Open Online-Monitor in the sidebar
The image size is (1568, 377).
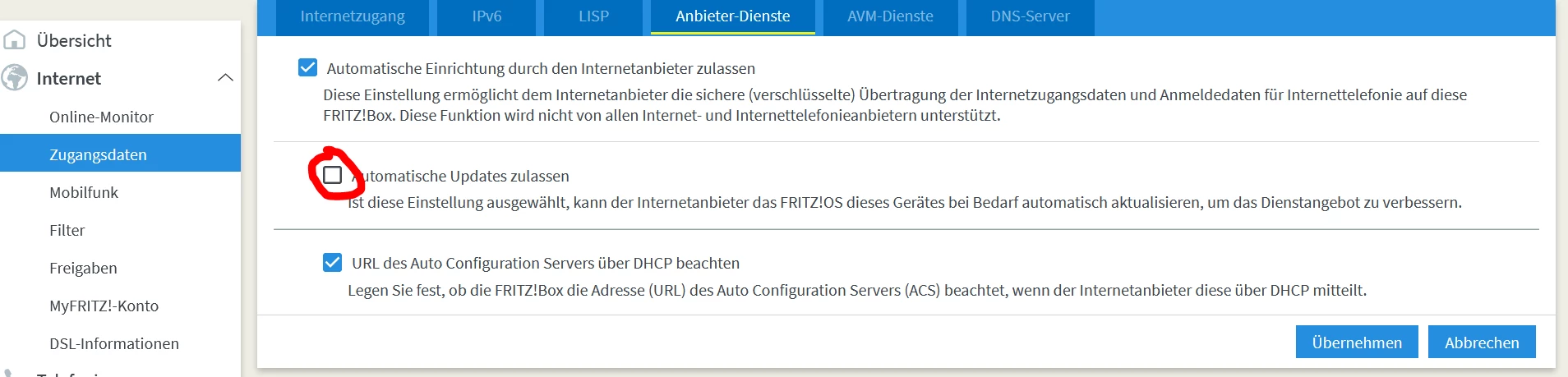[101, 117]
